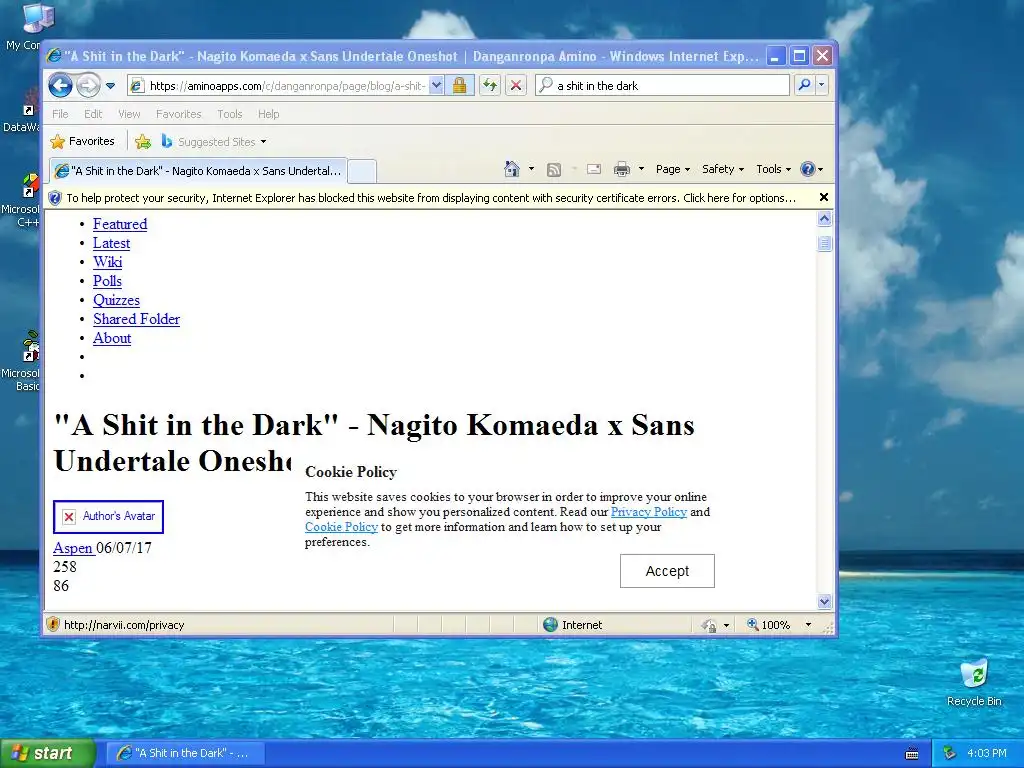The width and height of the screenshot is (1024, 768).
Task: Click the Help question mark icon
Action: coord(808,169)
